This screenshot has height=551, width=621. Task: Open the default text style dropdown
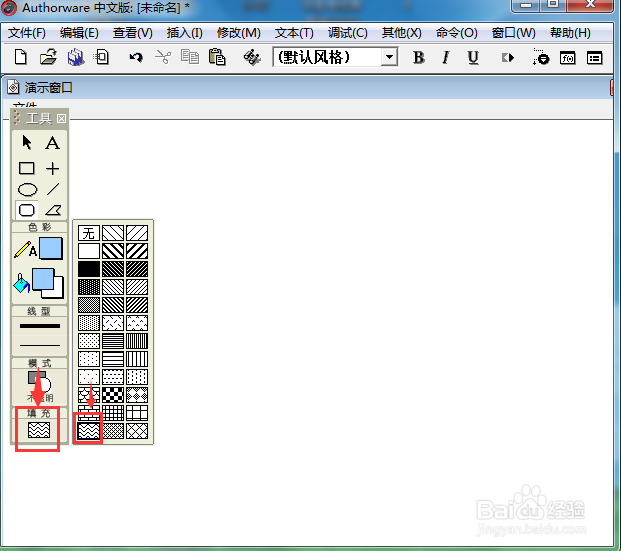pos(389,57)
